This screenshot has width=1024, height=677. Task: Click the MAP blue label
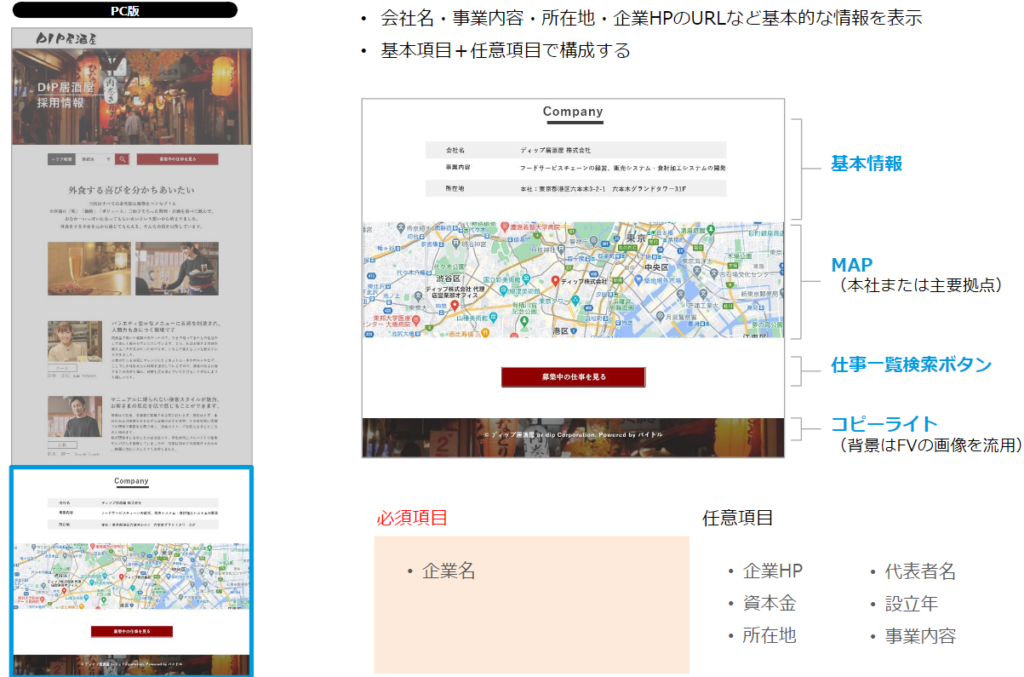tap(852, 265)
